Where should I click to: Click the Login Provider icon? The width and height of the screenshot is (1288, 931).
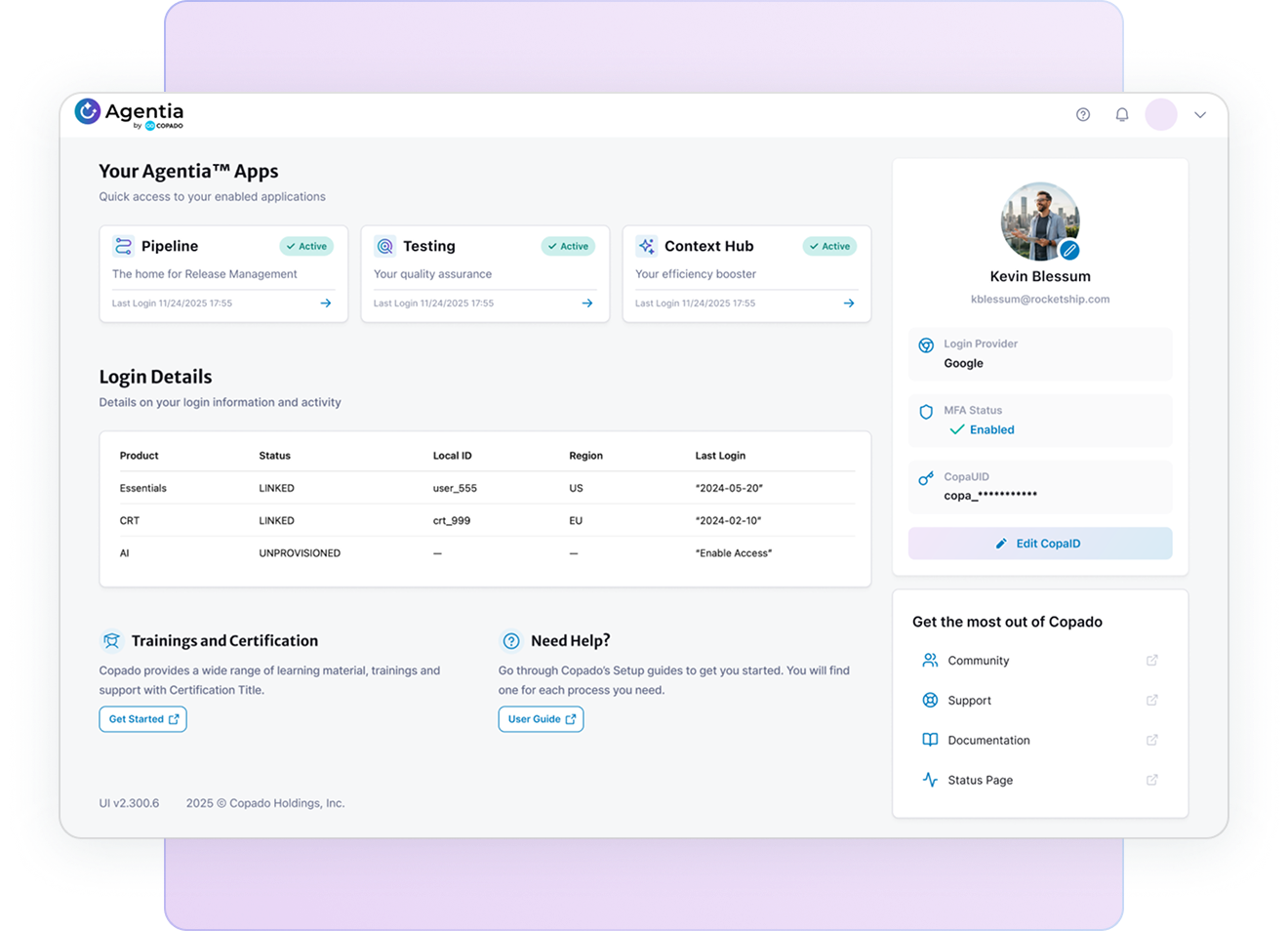(926, 345)
